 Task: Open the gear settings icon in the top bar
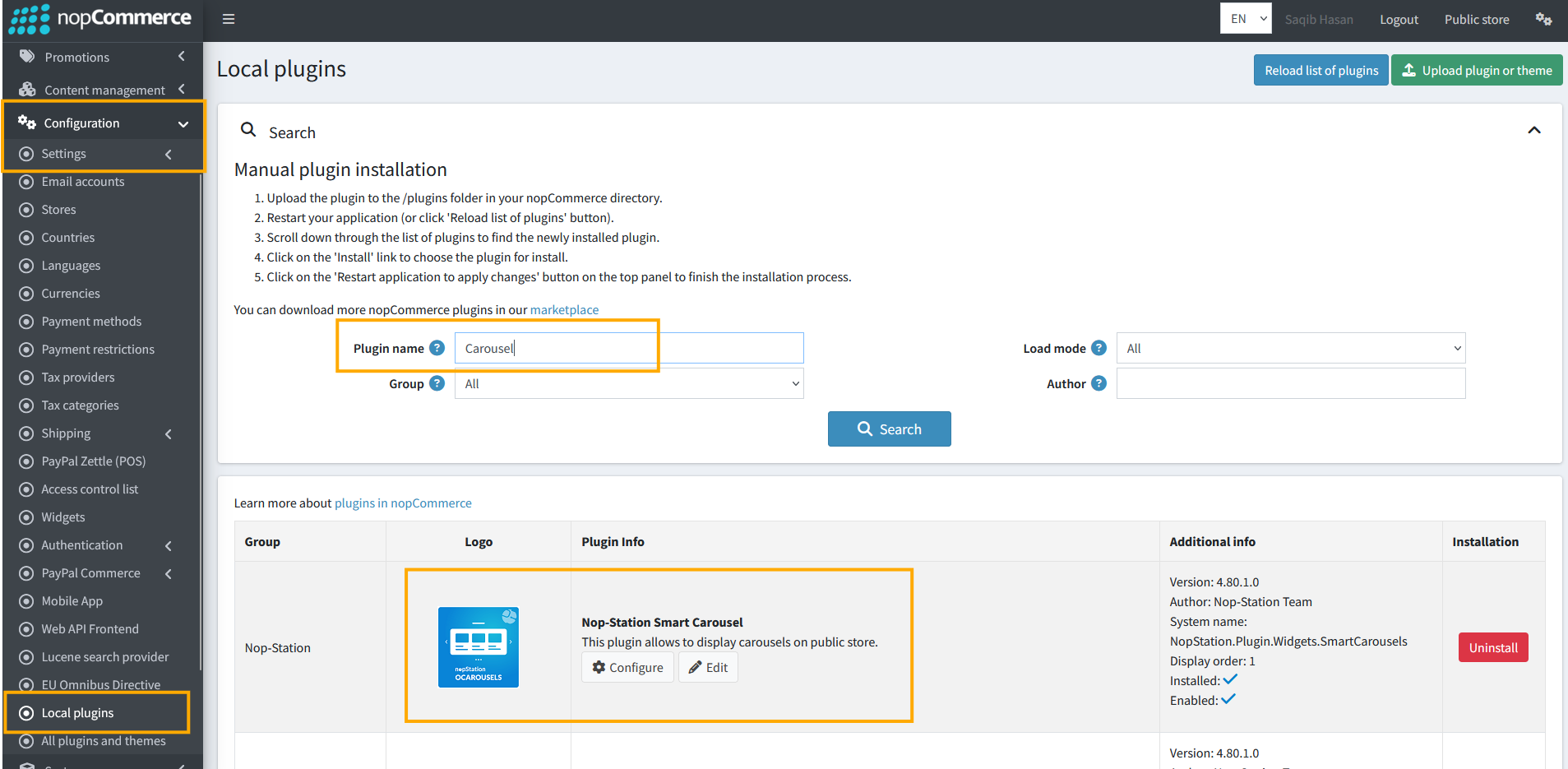point(1543,19)
